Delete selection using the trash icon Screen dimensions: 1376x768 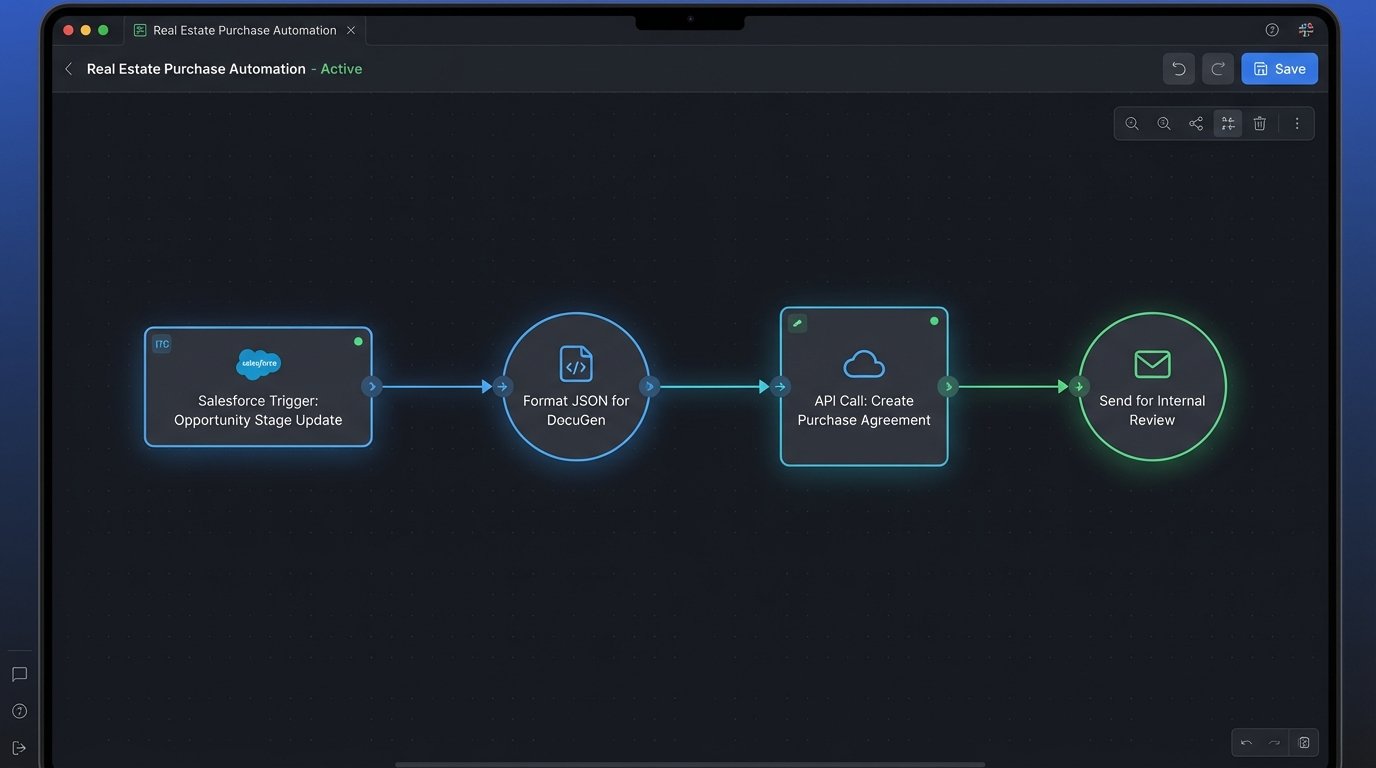pos(1259,123)
